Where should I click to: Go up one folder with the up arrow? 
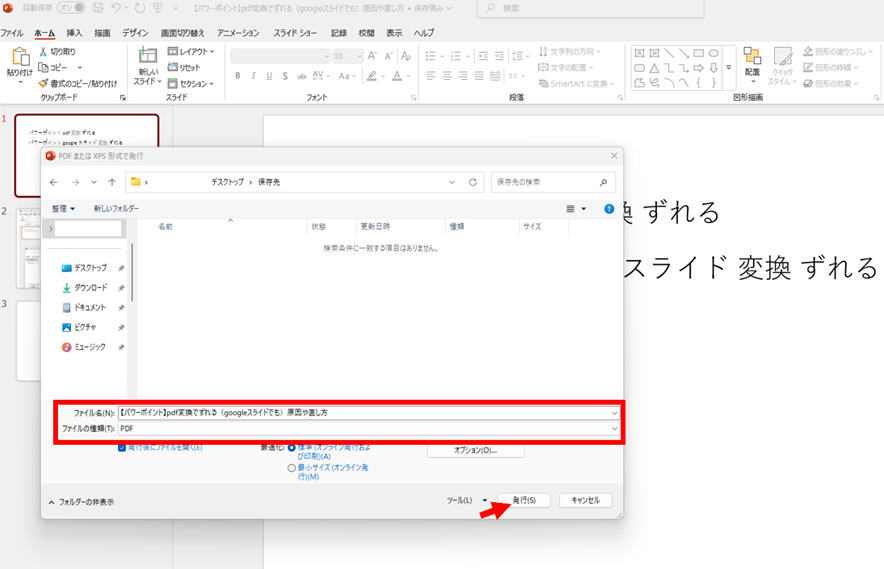[x=111, y=182]
